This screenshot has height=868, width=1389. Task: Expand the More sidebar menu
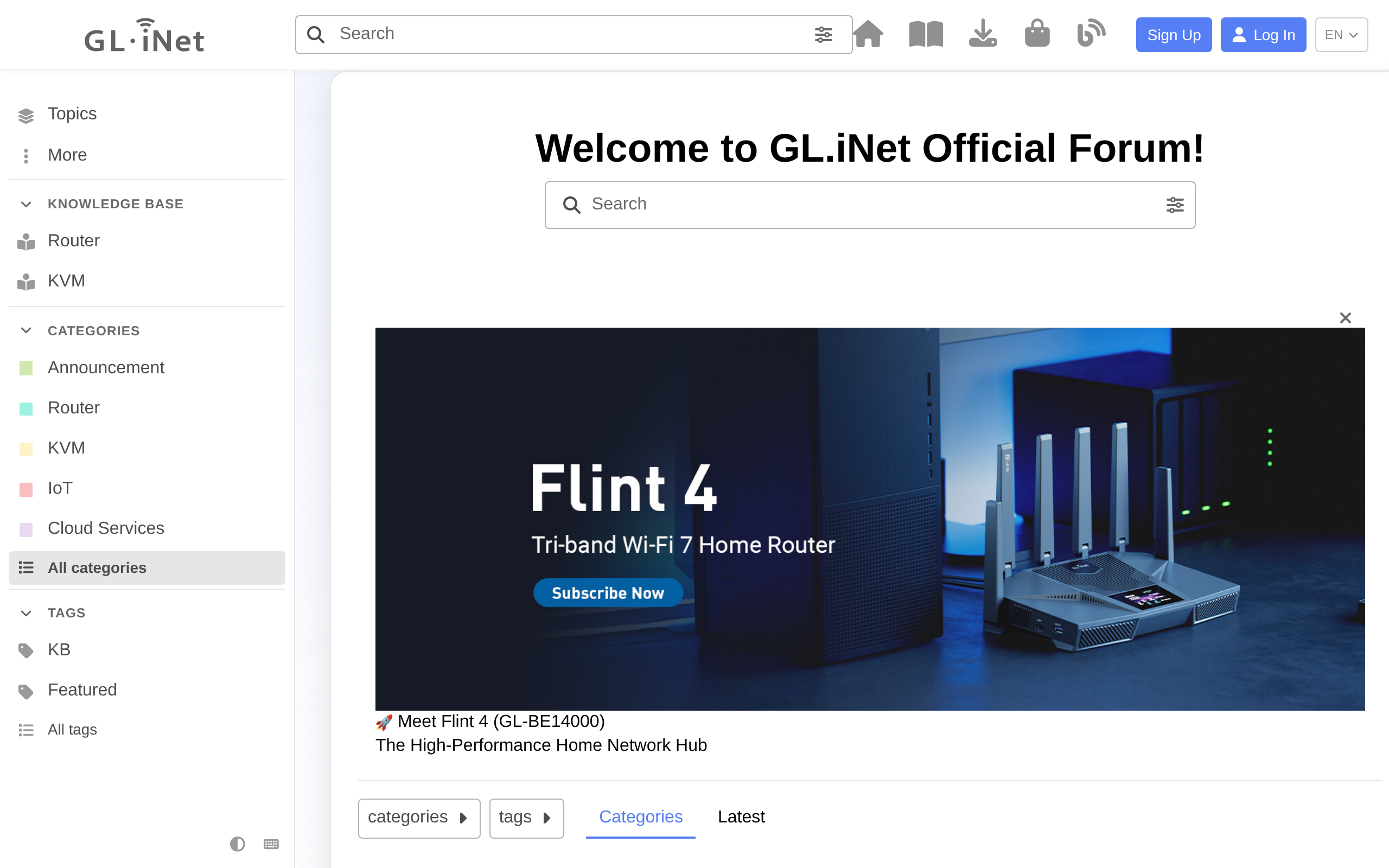pos(147,155)
